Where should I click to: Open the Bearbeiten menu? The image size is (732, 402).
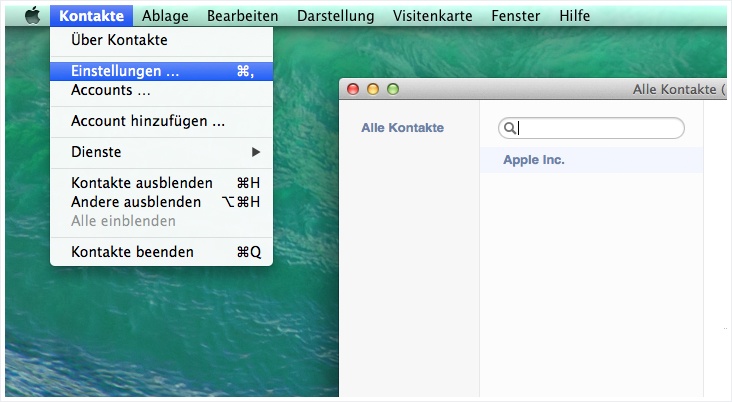click(242, 16)
